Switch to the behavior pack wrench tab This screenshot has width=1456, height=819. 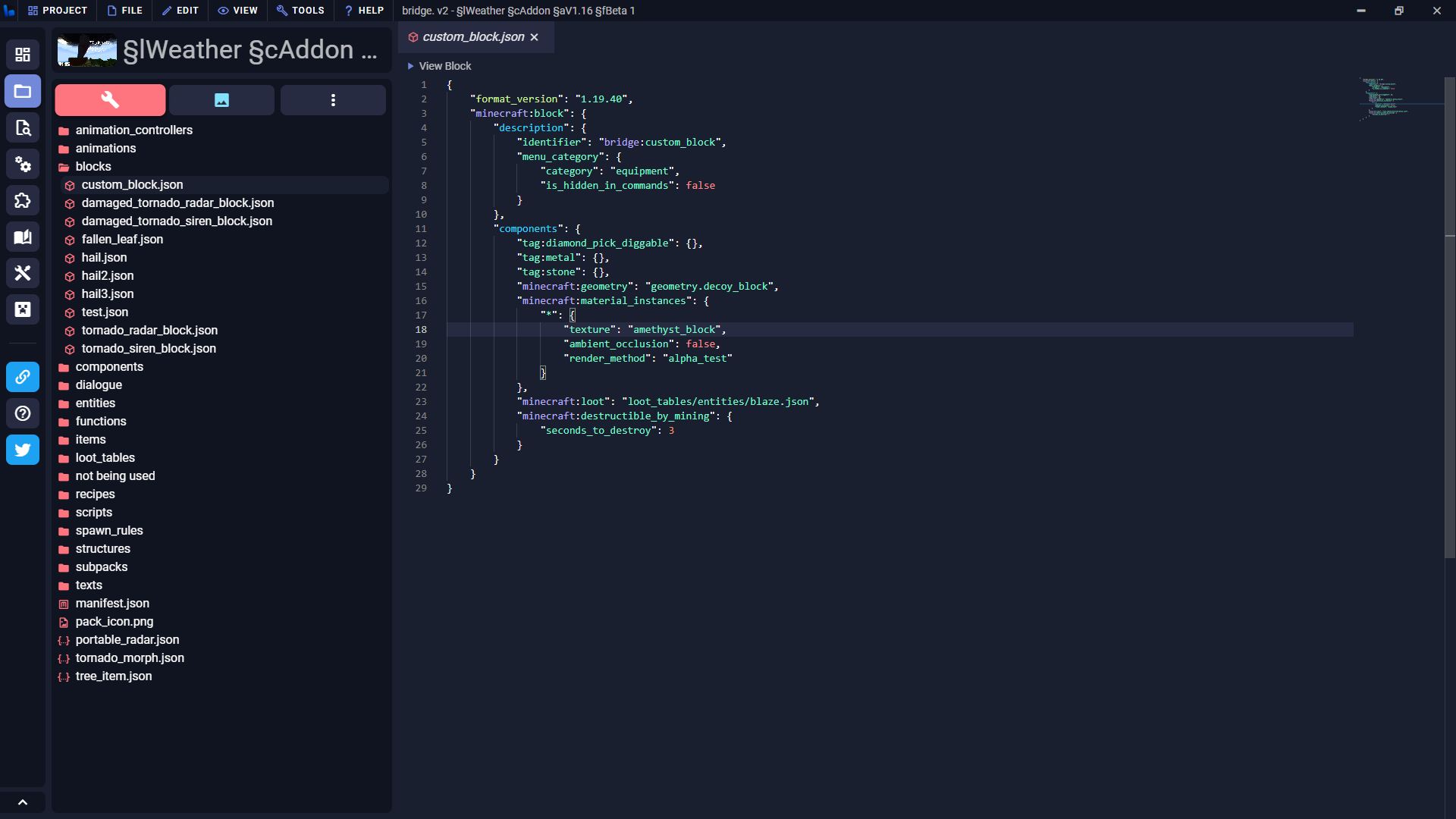[110, 100]
